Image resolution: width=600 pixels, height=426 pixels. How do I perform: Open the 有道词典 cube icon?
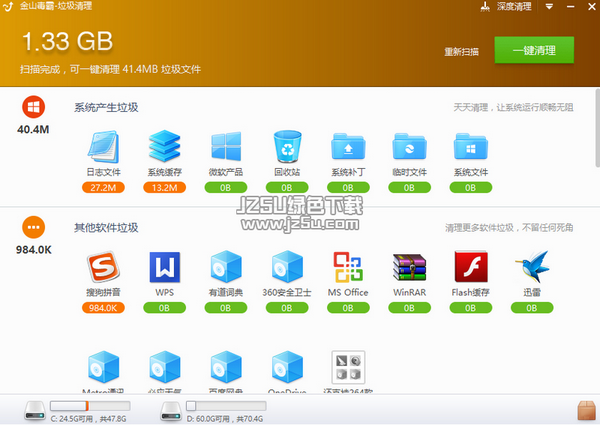coord(226,266)
